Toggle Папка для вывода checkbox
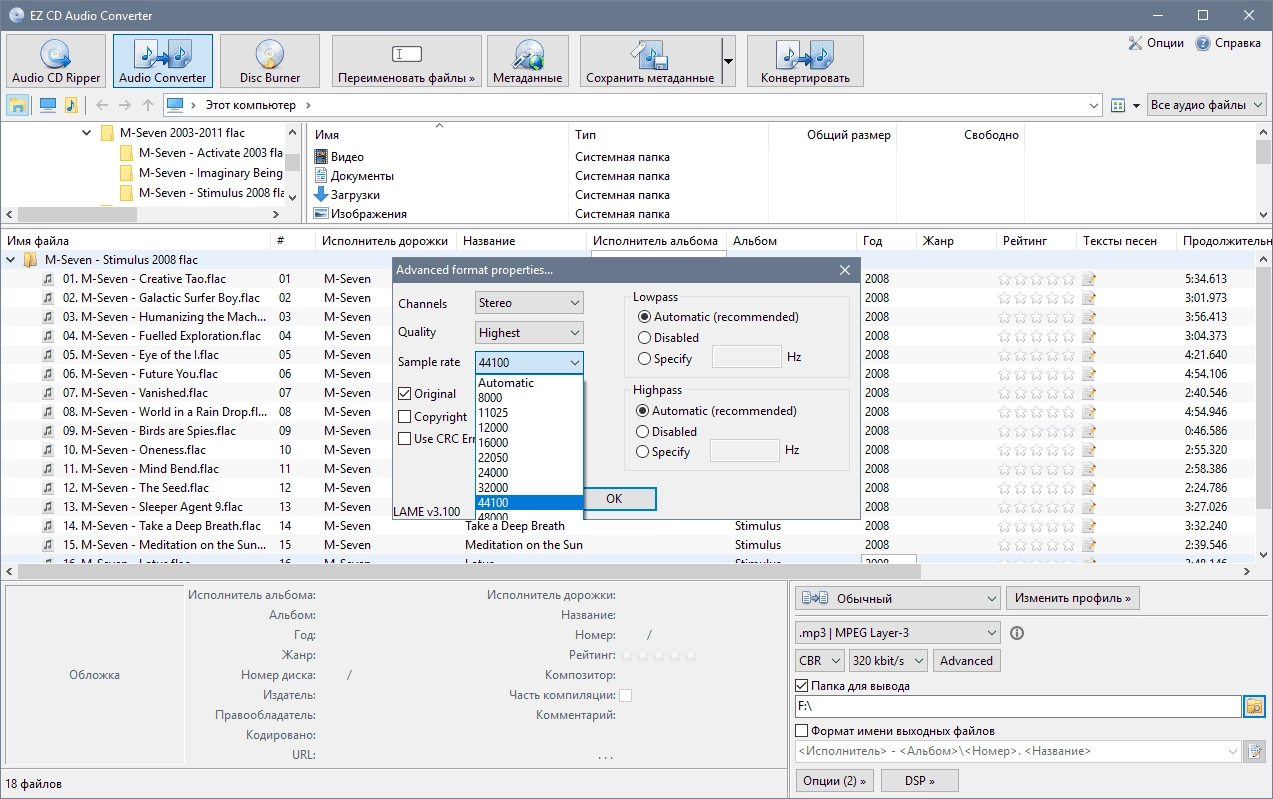Image resolution: width=1273 pixels, height=799 pixels. click(x=802, y=686)
